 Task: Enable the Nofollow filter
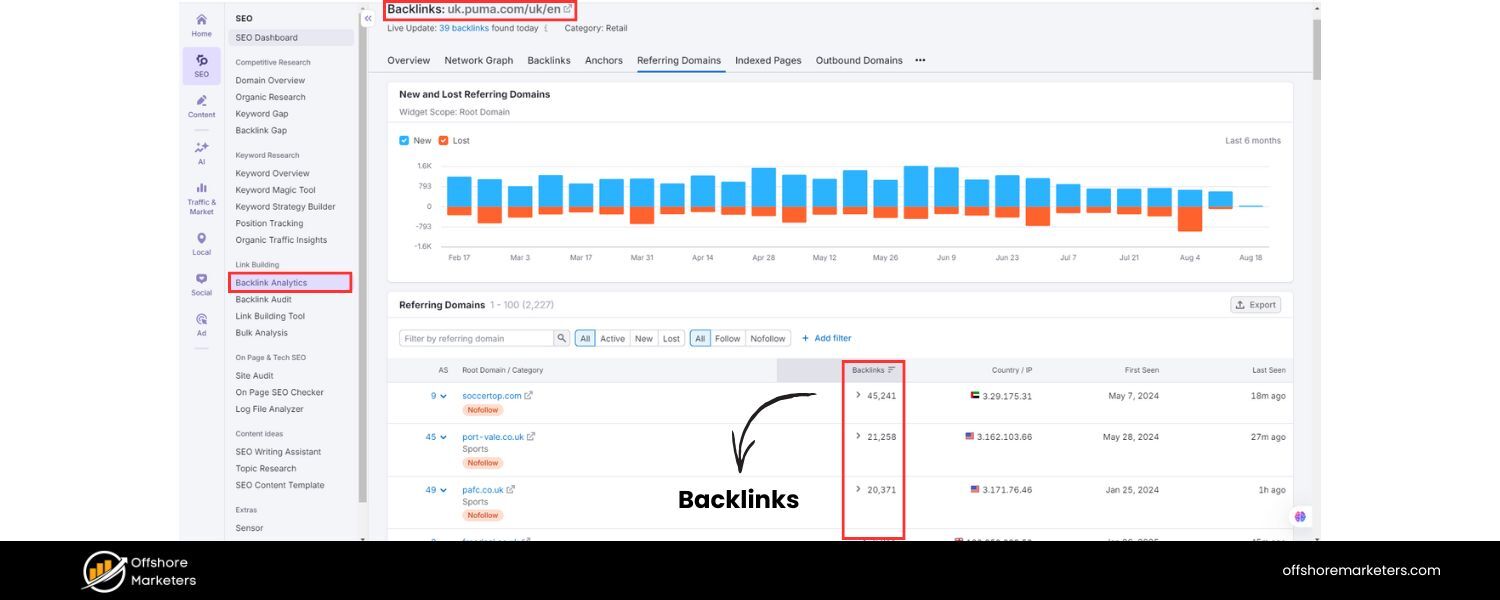(767, 338)
